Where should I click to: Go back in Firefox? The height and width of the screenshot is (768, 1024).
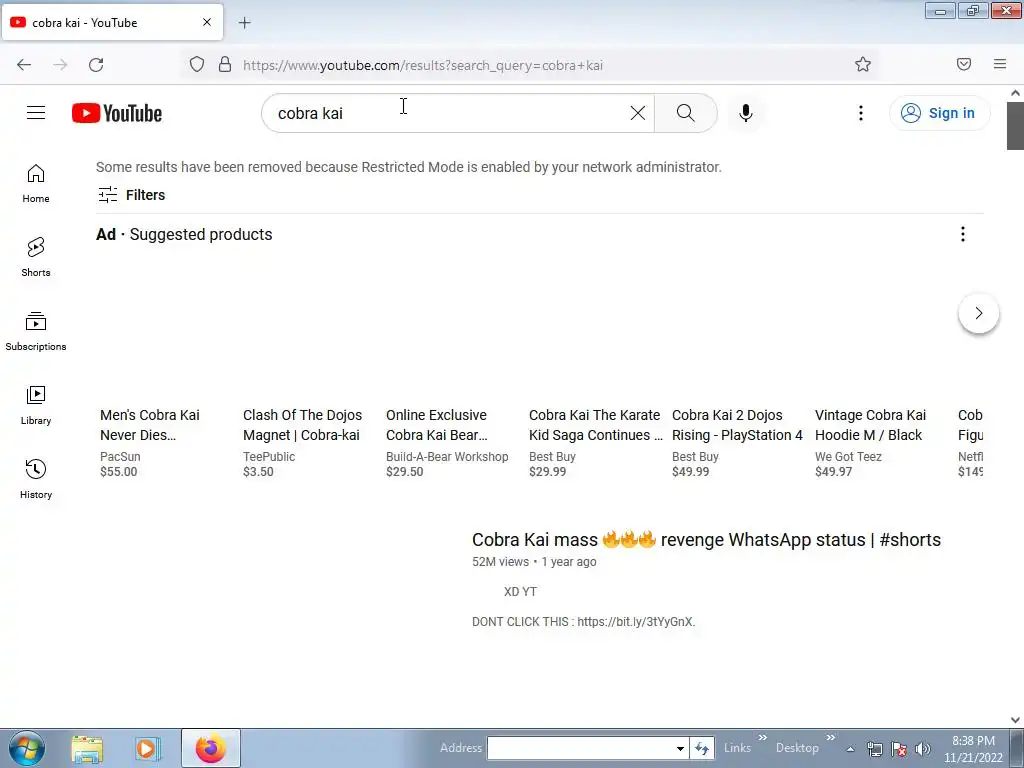24,65
